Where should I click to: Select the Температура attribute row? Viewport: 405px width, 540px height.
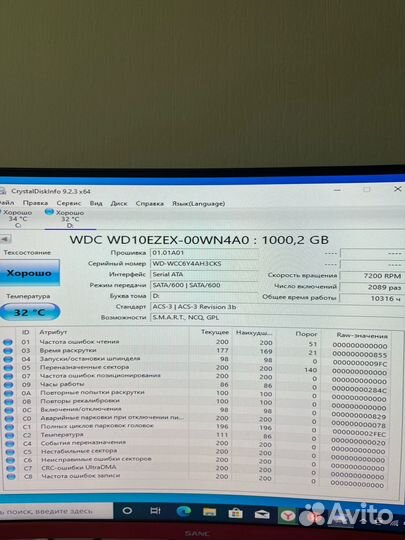[196, 437]
